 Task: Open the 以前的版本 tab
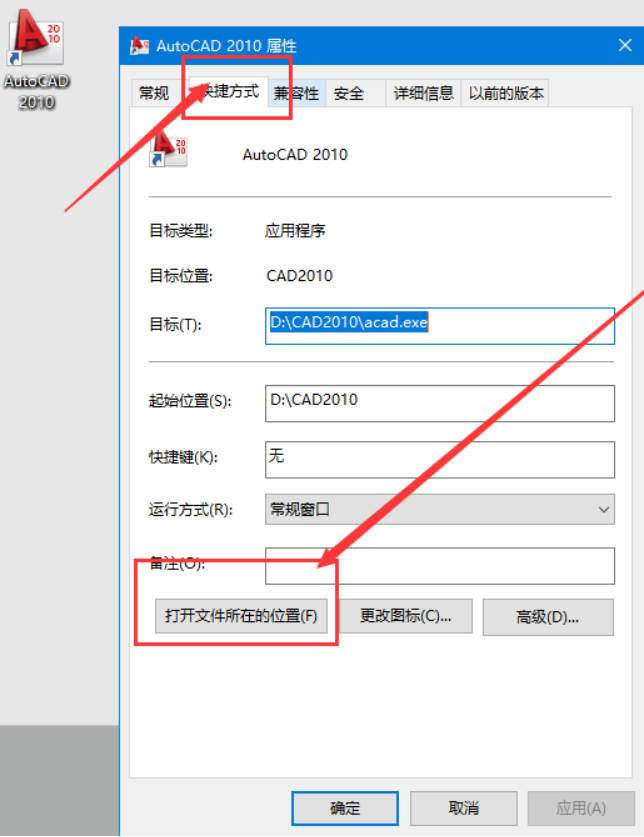click(x=506, y=93)
